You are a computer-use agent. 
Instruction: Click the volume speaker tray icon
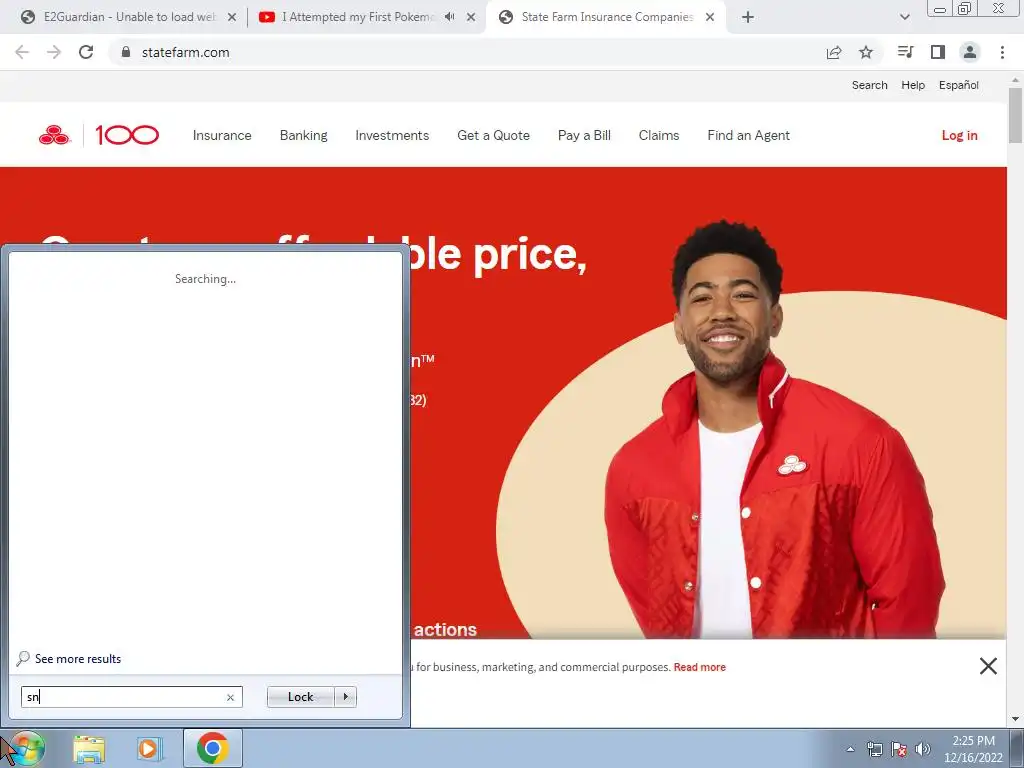pyautogui.click(x=923, y=750)
